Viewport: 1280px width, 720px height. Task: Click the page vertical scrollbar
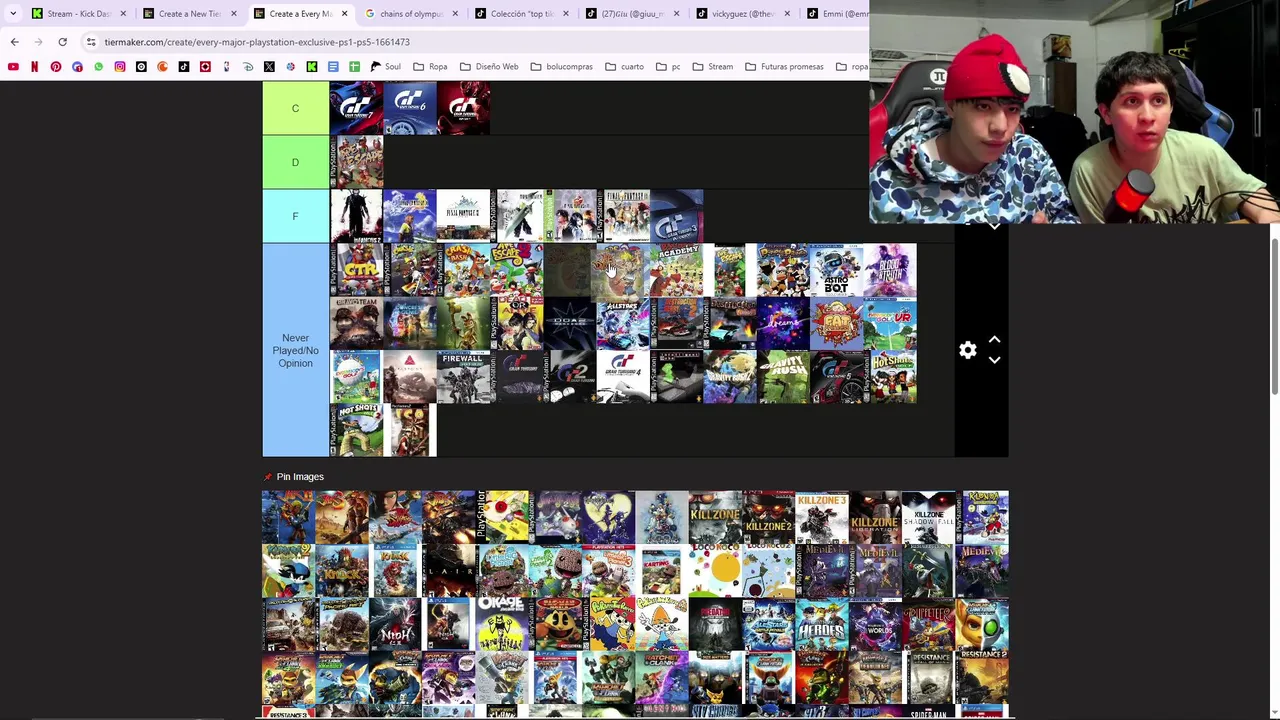click(1274, 316)
